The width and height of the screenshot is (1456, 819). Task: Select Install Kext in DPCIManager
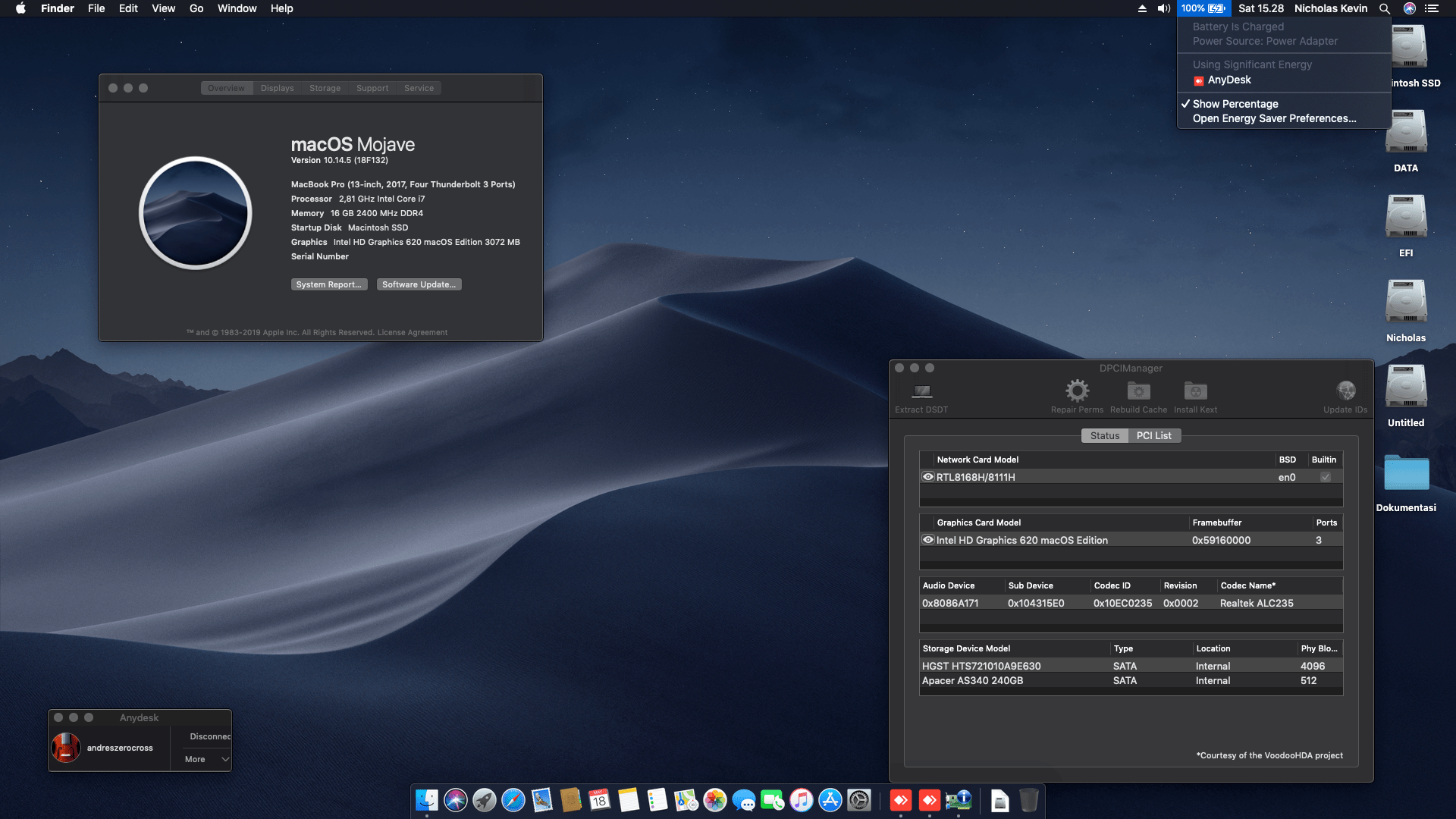tap(1195, 394)
